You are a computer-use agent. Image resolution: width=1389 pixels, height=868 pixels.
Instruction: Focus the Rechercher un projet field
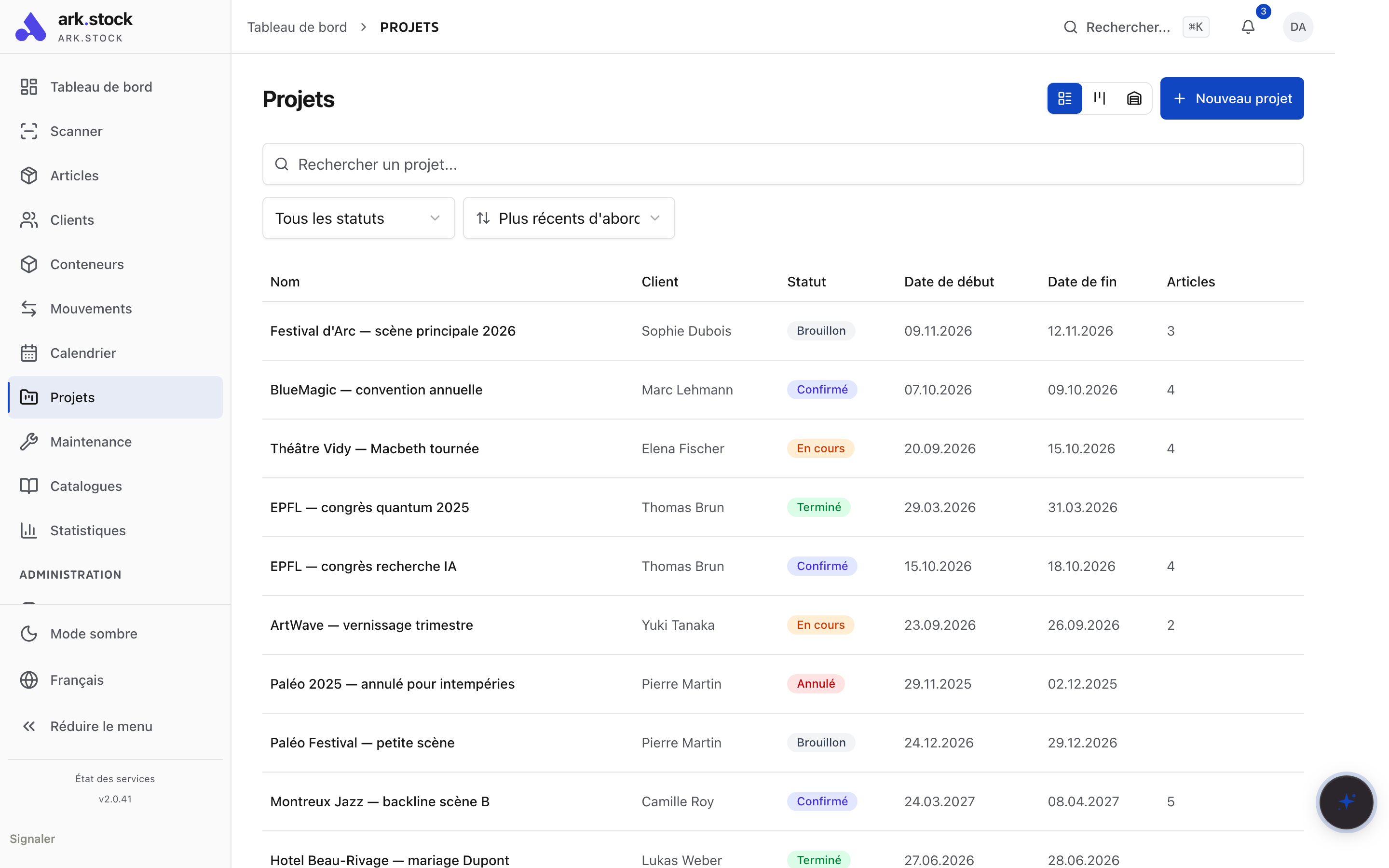pos(783,164)
